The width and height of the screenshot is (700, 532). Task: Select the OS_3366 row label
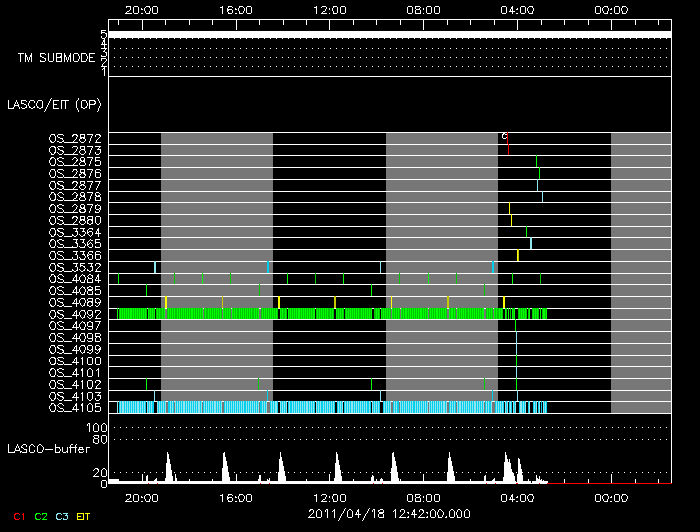pyautogui.click(x=75, y=255)
